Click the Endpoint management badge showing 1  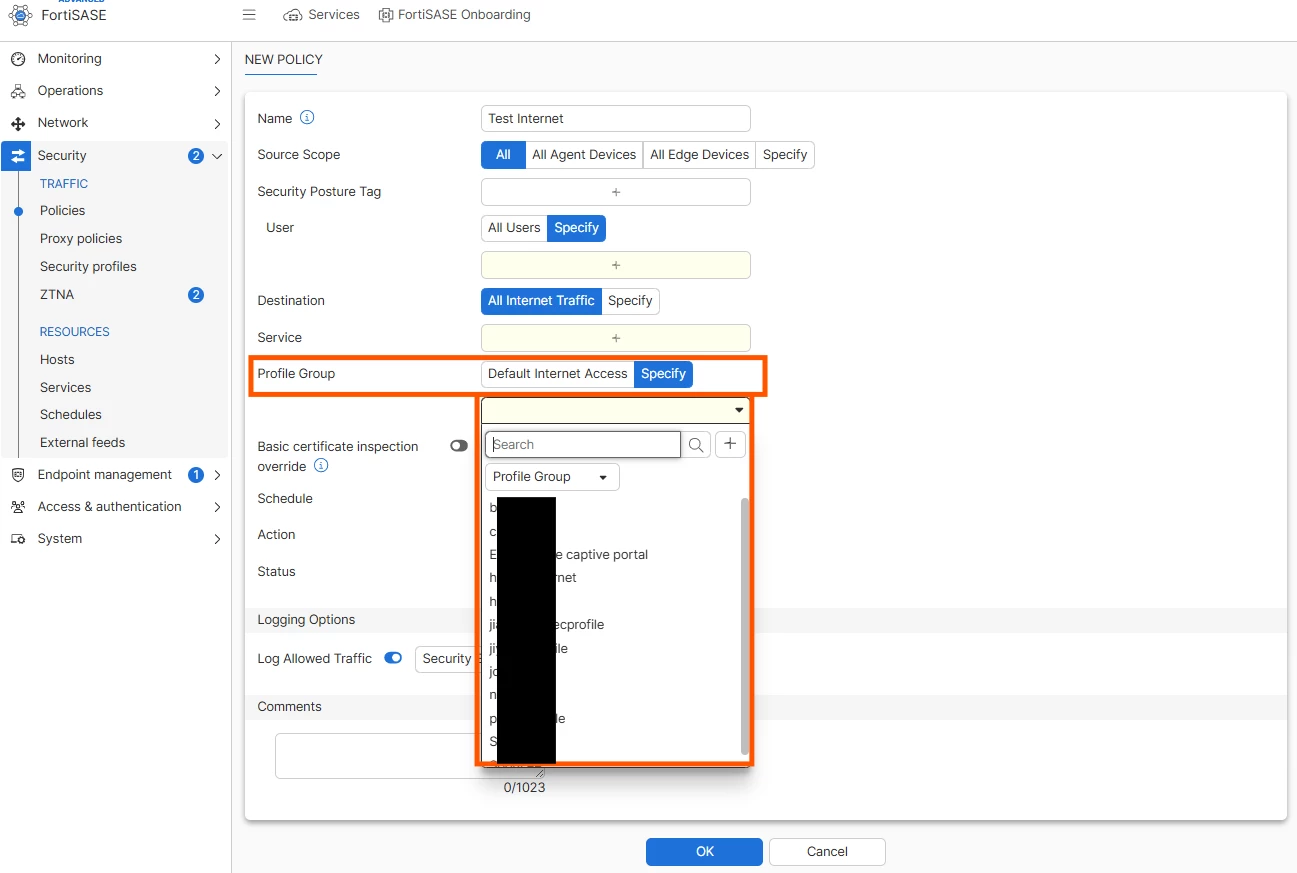[196, 475]
